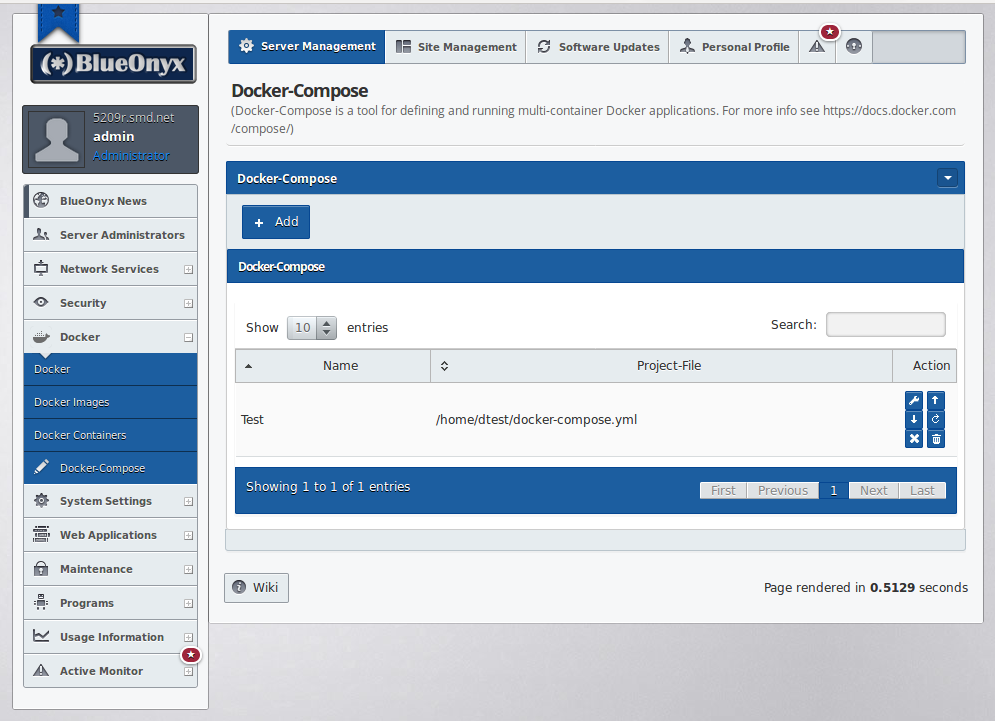
Task: Click the BlueOnyx logo
Action: pos(113,63)
